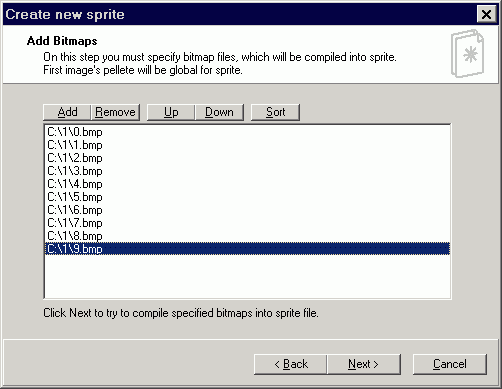Remove the selected bitmap
This screenshot has height=389, width=502.
pyautogui.click(x=115, y=112)
